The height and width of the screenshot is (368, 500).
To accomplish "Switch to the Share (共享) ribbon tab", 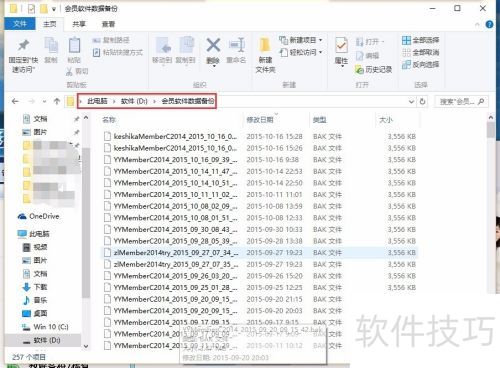I will 79,24.
